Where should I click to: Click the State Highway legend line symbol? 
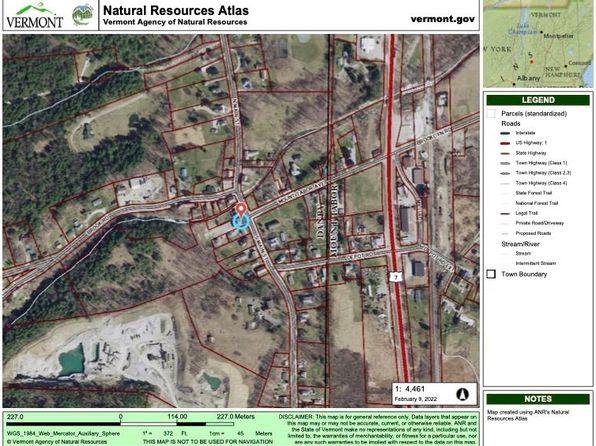click(x=505, y=153)
